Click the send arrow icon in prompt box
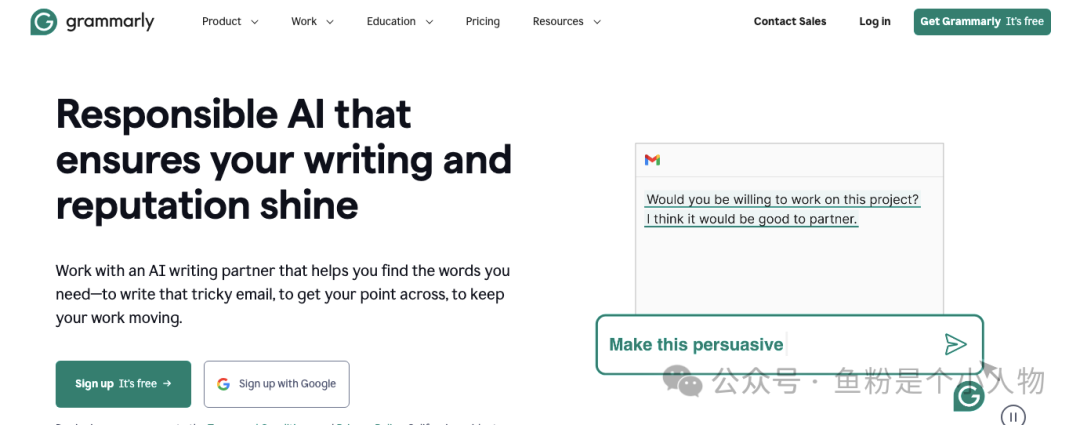1080x425 pixels. click(x=955, y=344)
